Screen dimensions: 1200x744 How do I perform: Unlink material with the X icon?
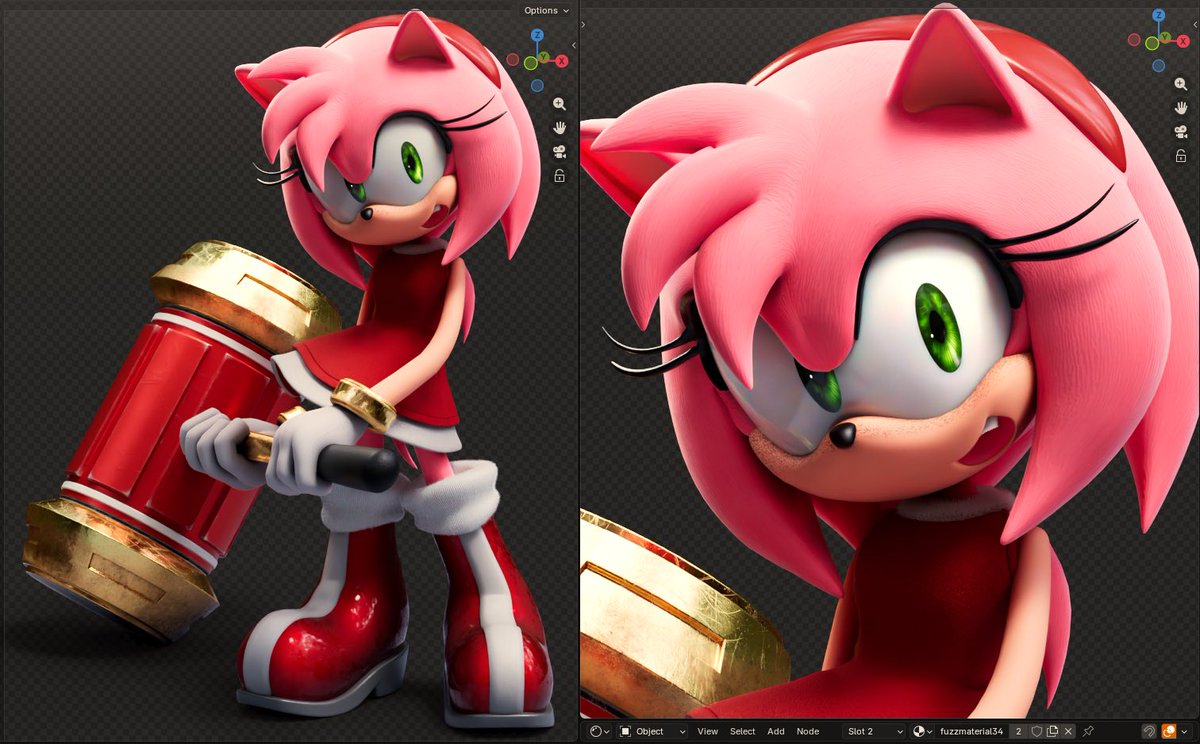tap(1068, 731)
